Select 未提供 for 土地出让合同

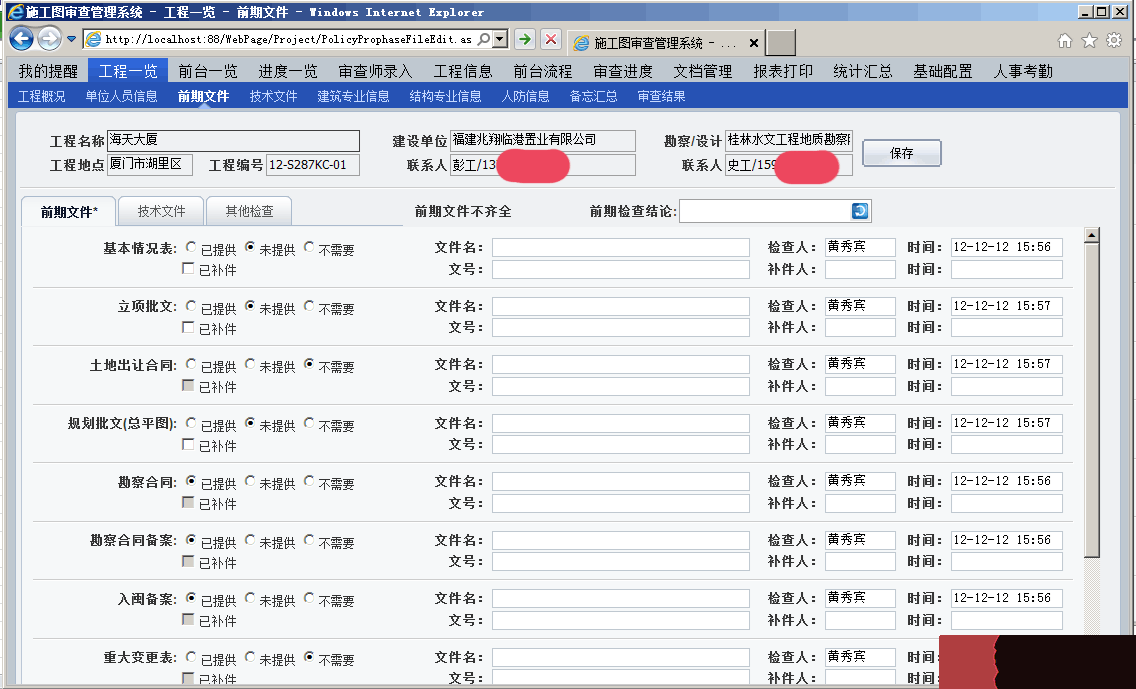[x=250, y=364]
